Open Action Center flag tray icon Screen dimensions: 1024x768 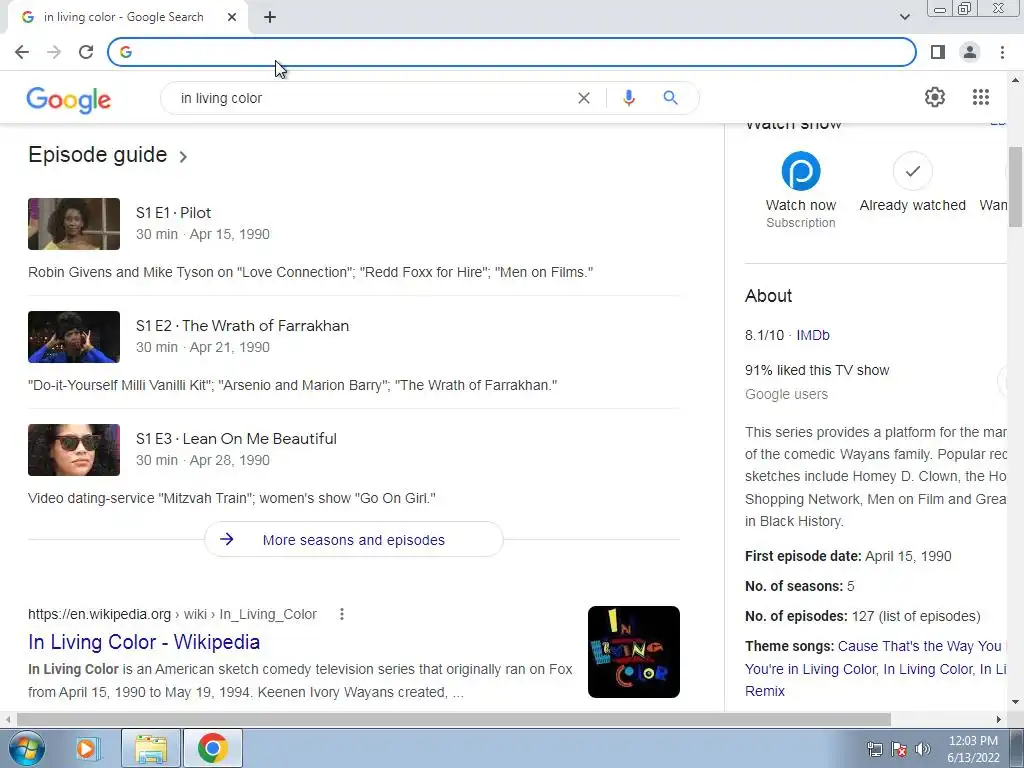899,749
